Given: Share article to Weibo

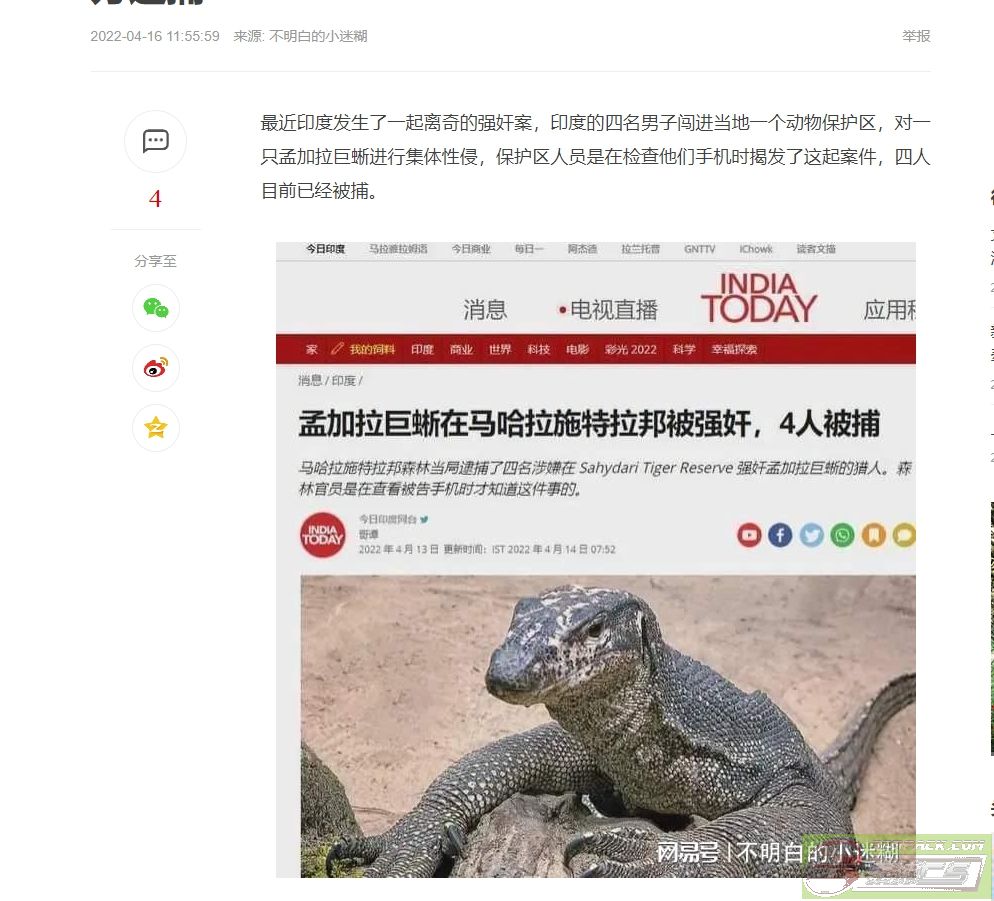Looking at the screenshot, I should click(155, 368).
